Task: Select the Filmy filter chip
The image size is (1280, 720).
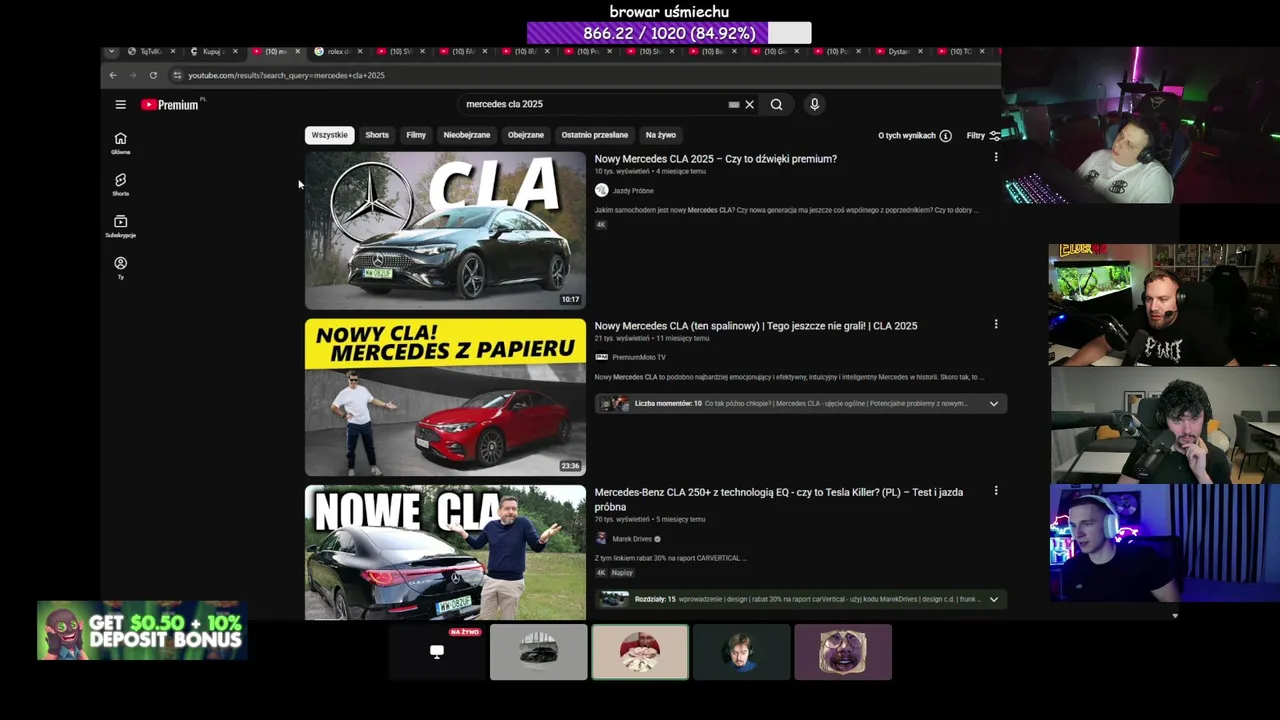Action: (416, 135)
